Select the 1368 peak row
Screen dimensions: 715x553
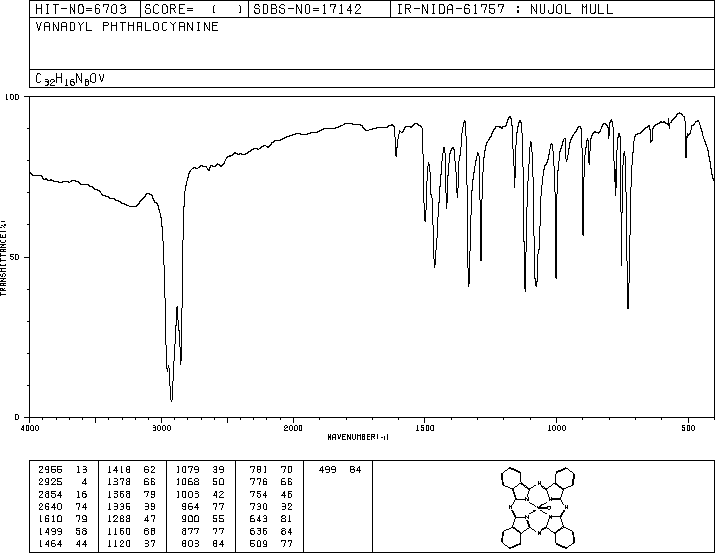[x=131, y=494]
